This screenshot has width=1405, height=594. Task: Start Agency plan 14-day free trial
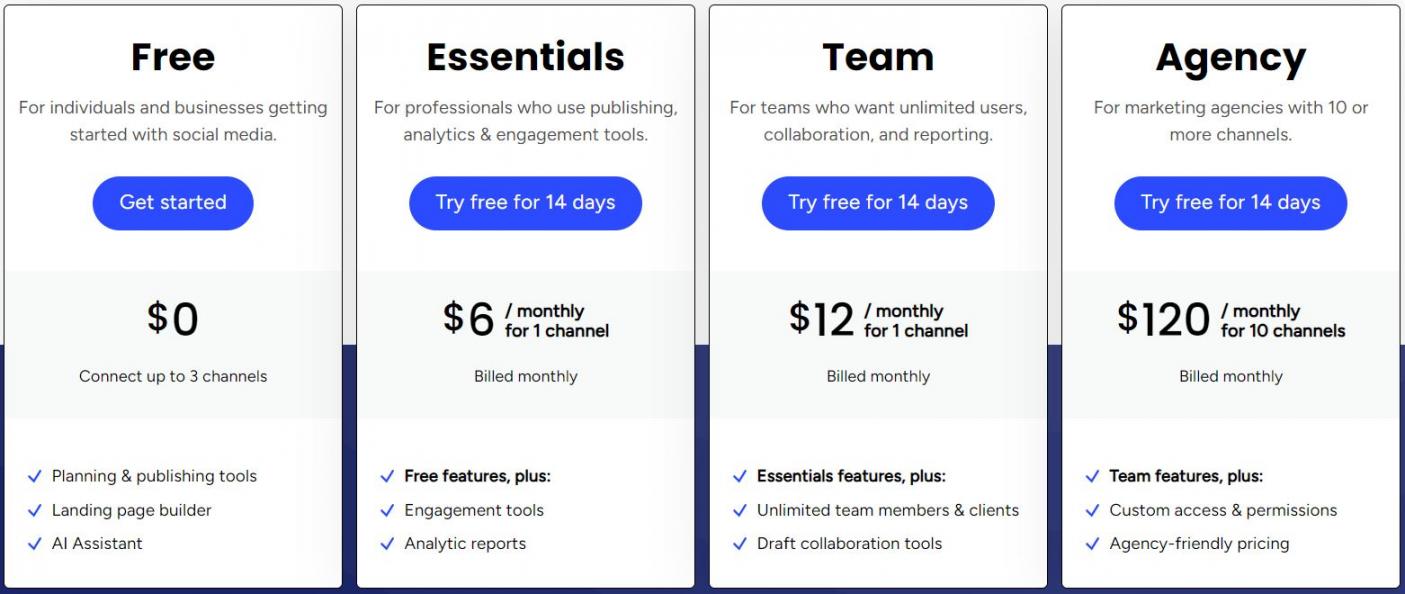1230,203
